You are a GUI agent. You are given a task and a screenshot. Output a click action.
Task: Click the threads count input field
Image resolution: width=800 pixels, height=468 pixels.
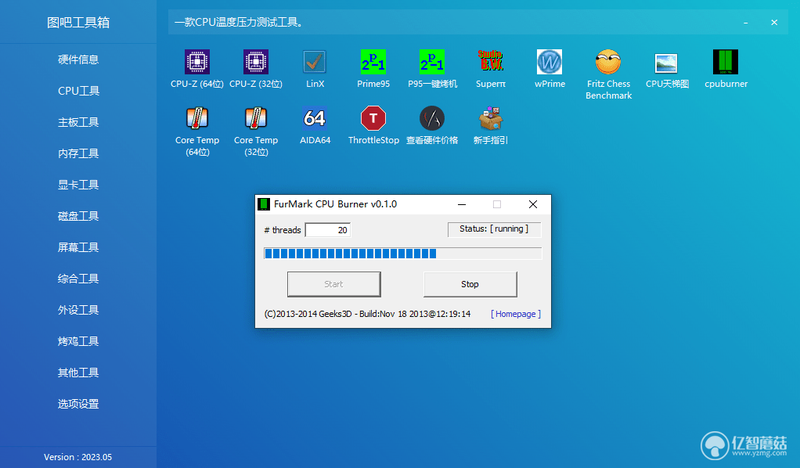click(x=328, y=230)
